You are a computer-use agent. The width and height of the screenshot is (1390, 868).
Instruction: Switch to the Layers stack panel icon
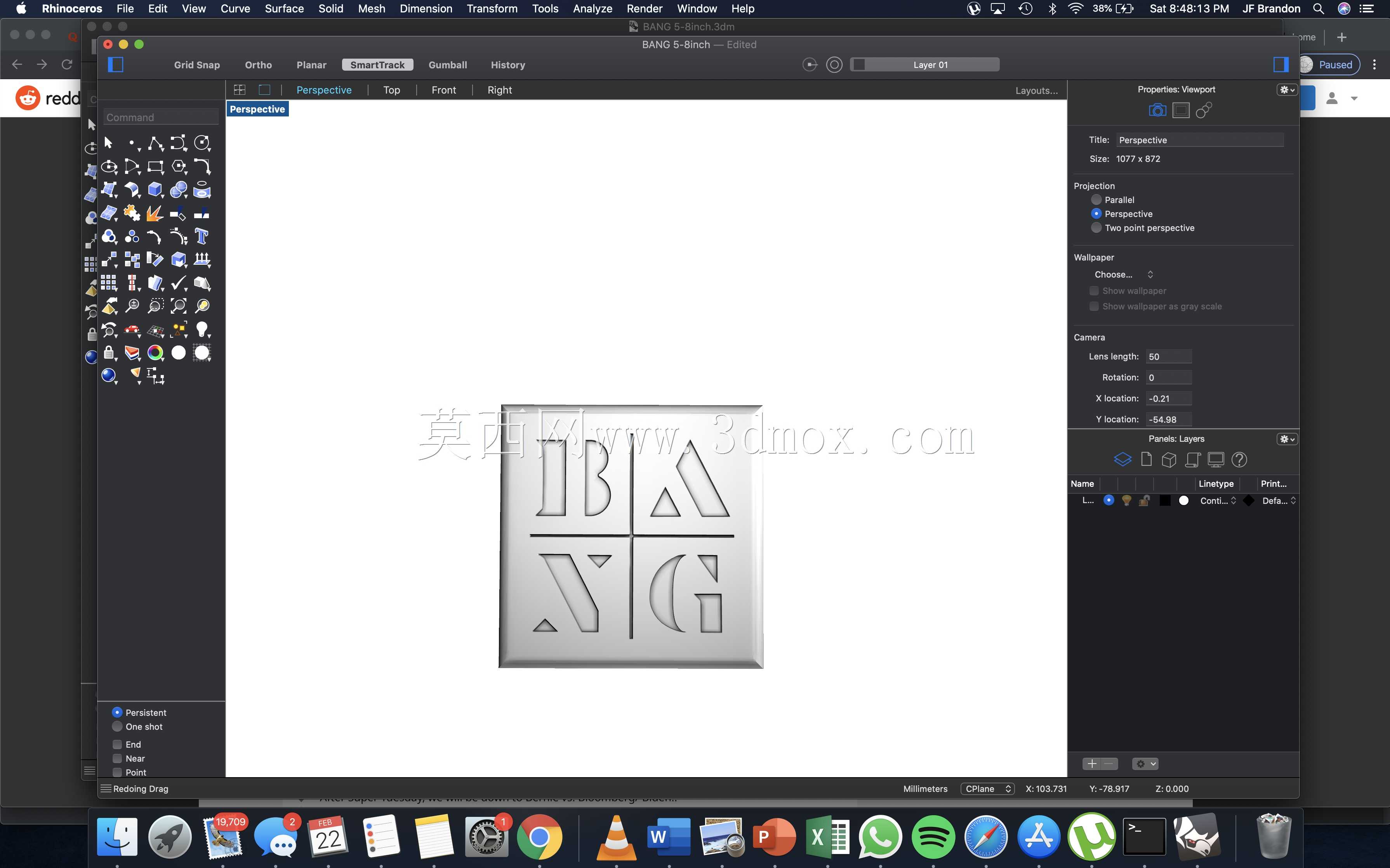pyautogui.click(x=1122, y=459)
